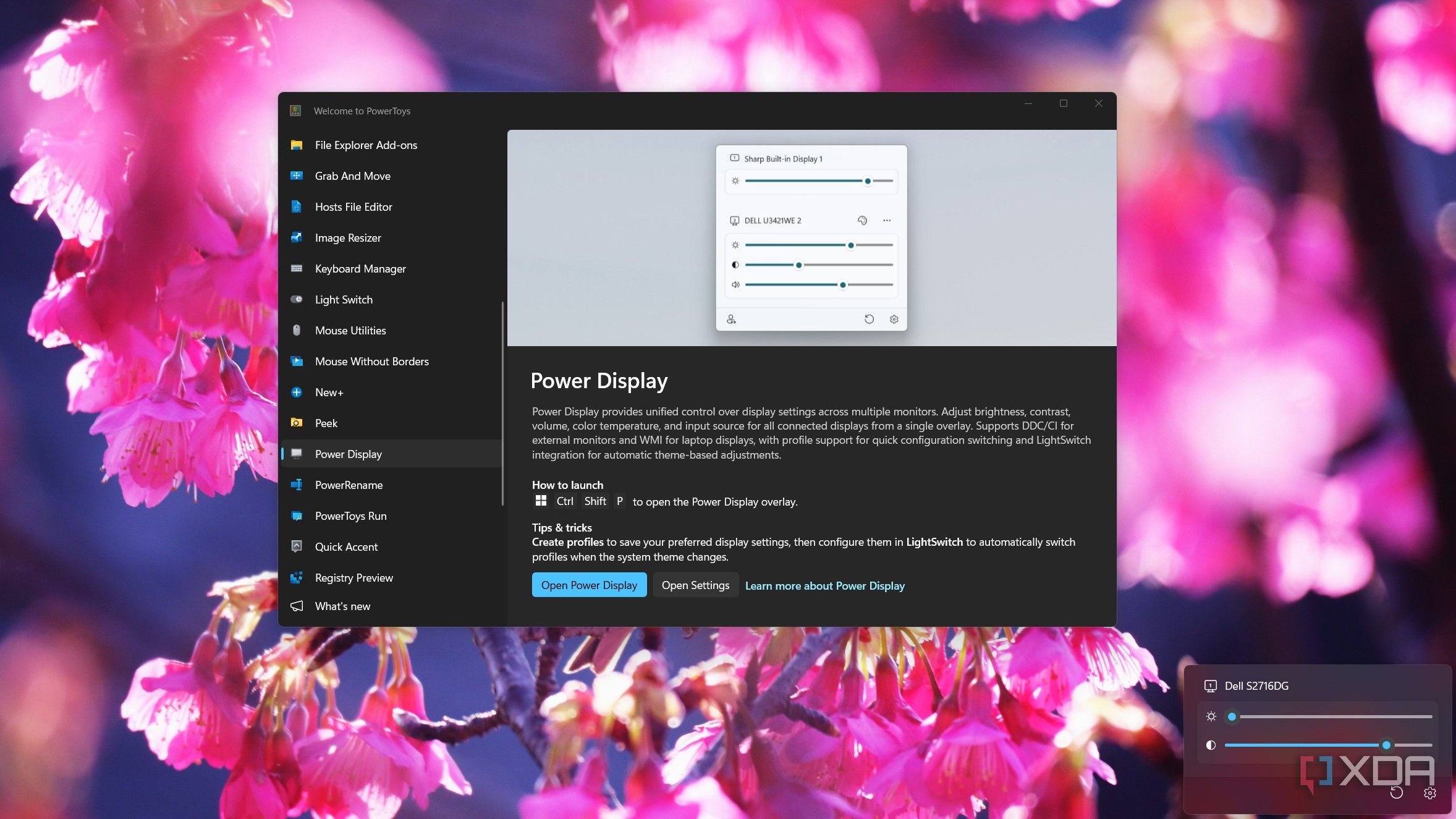Click the Mouse Utilities mouse icon
The height and width of the screenshot is (819, 1456).
click(297, 330)
